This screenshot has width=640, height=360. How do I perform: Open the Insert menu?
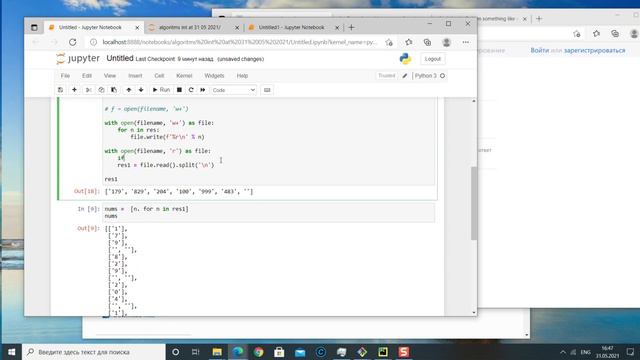point(135,76)
